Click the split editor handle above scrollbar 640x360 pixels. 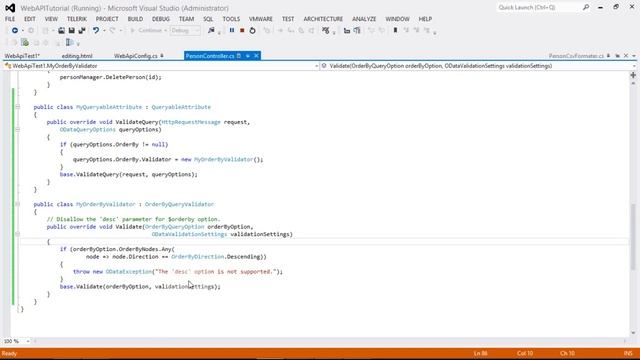633,75
